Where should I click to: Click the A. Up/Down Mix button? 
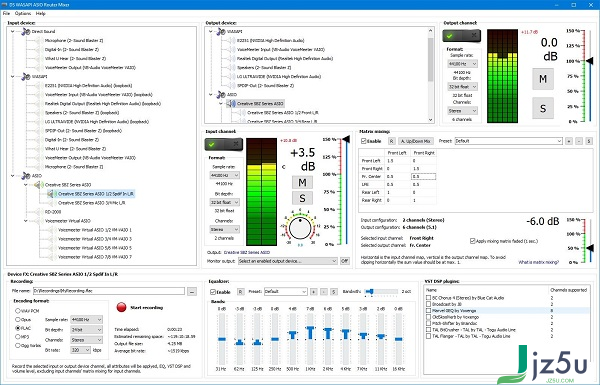coord(416,141)
